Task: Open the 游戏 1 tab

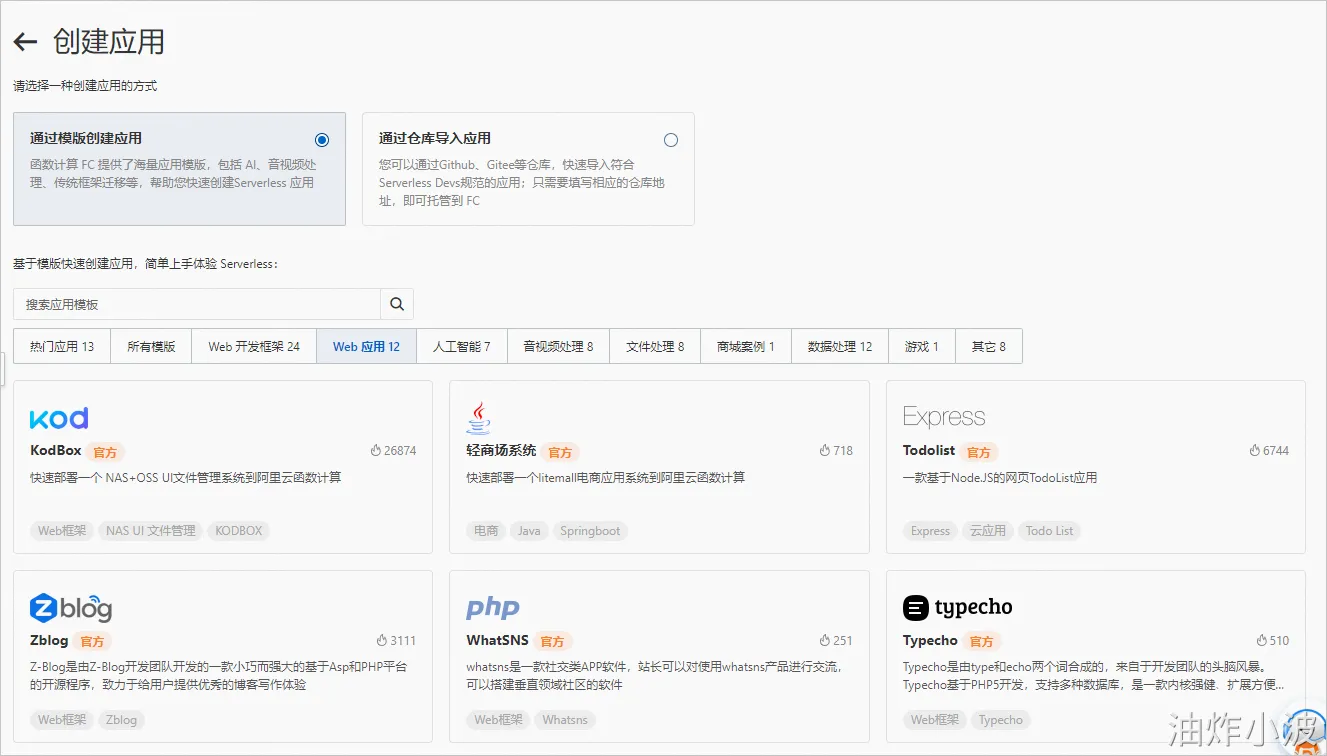Action: tap(922, 347)
